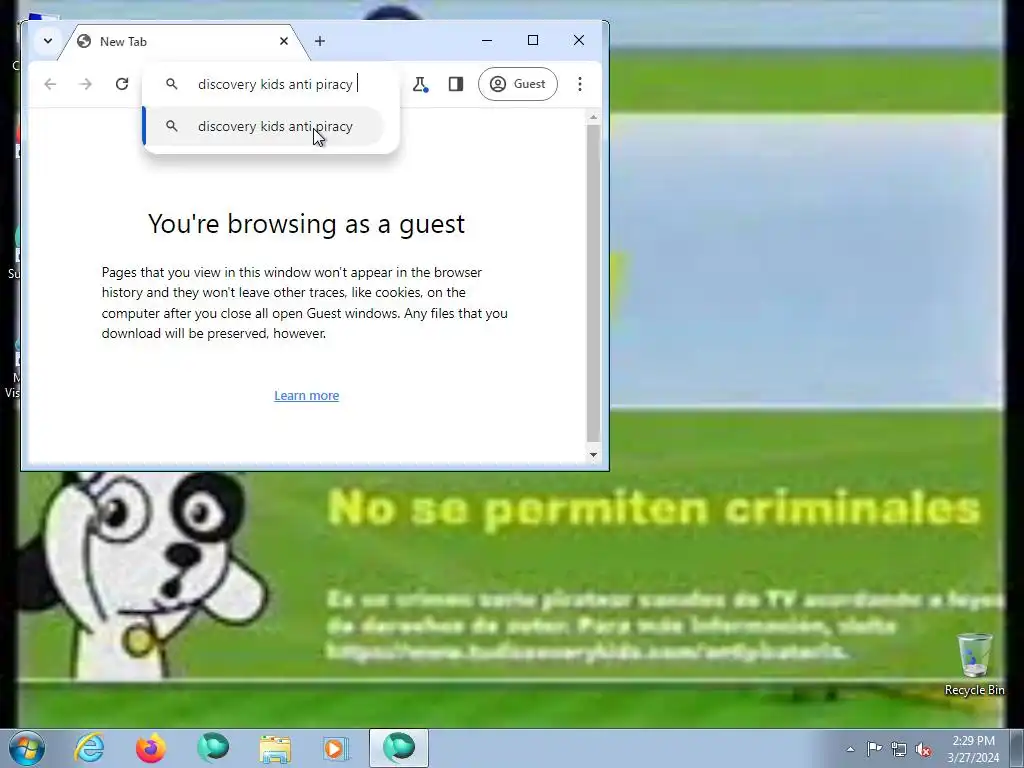The height and width of the screenshot is (768, 1024).
Task: Switch to active browser taskbar button
Action: (399, 748)
